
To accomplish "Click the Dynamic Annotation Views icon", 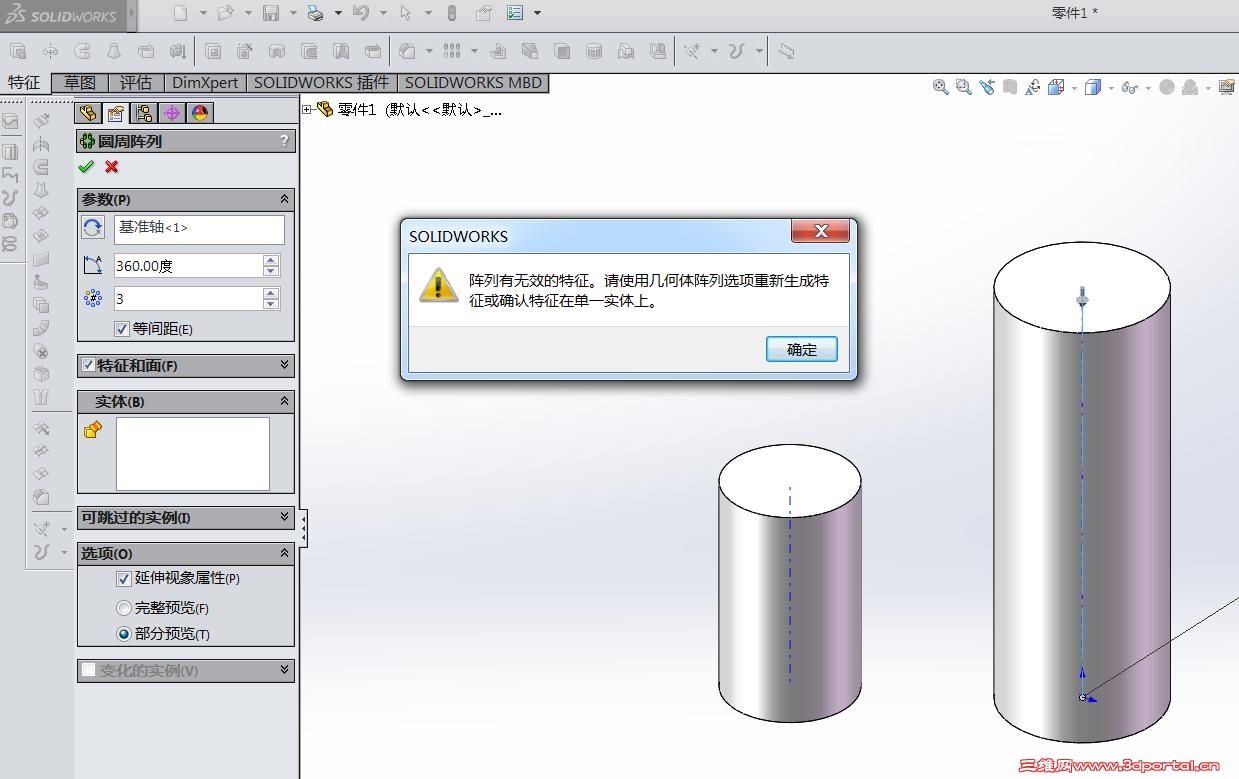I will pos(1033,87).
